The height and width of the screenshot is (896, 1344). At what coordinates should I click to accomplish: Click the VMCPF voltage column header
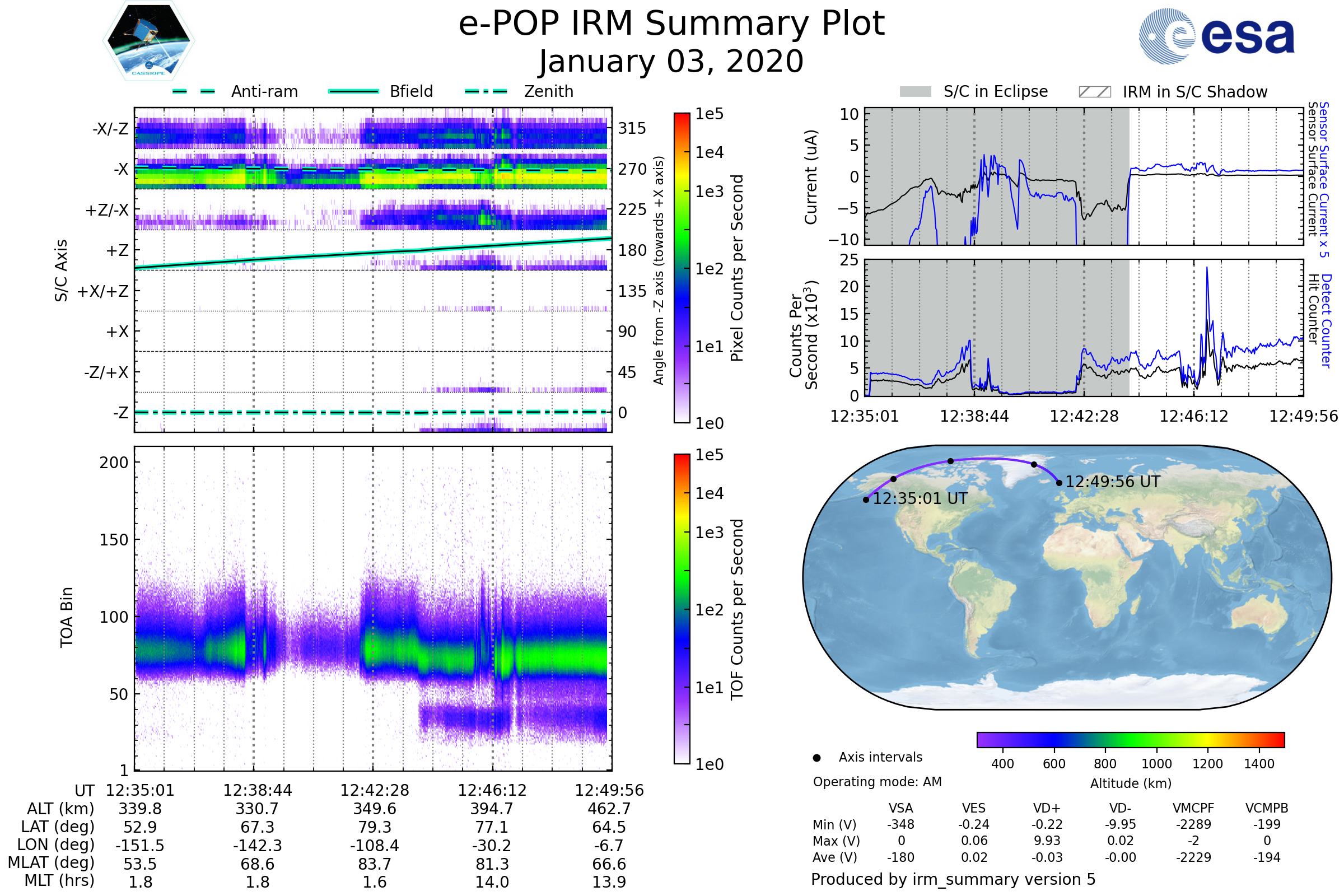[1193, 808]
